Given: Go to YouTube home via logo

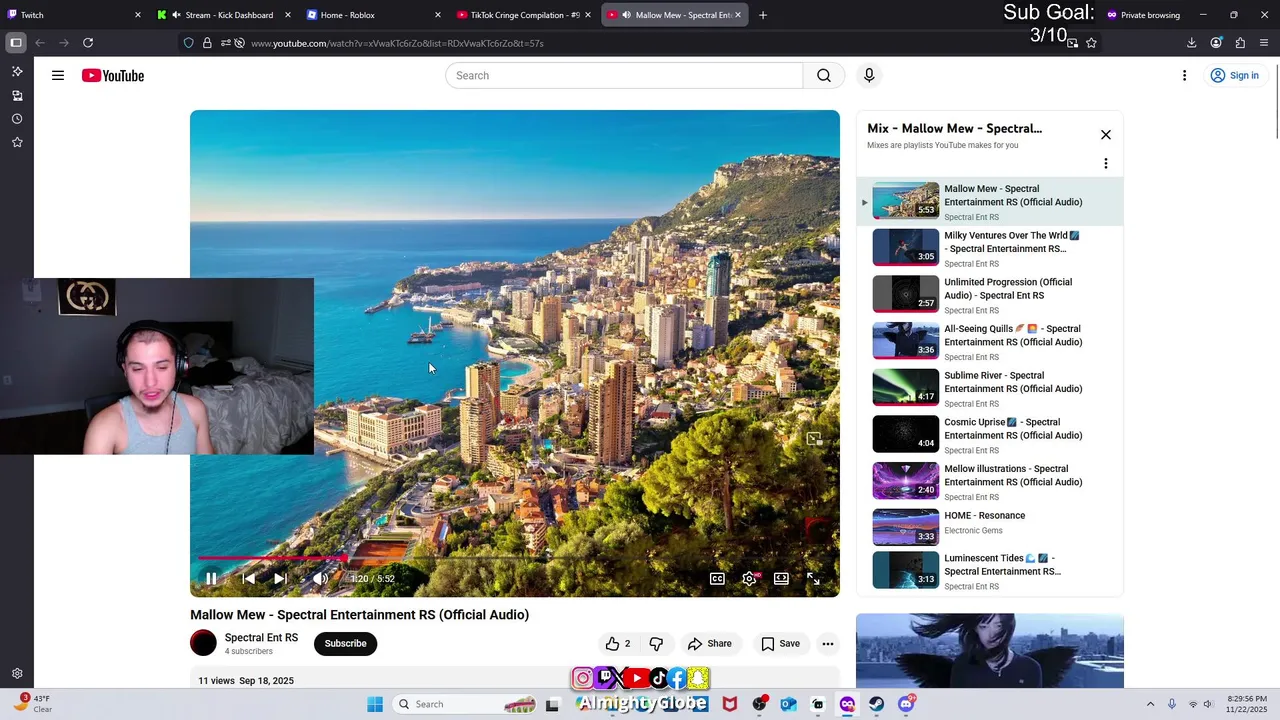Looking at the screenshot, I should [113, 76].
